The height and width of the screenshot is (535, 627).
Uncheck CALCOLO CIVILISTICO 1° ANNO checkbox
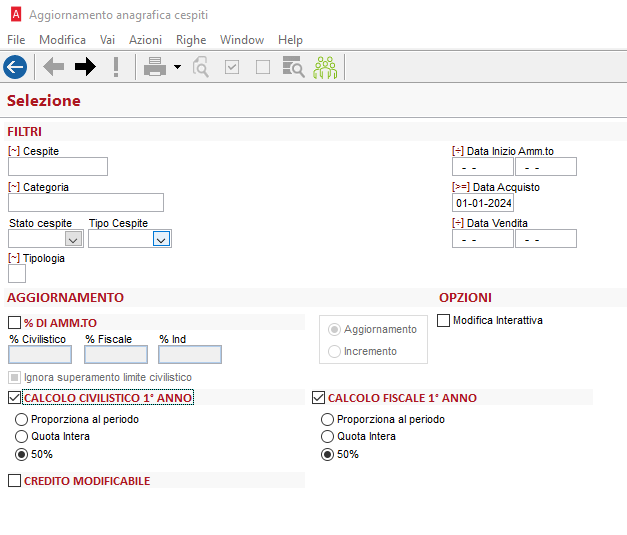click(x=14, y=397)
